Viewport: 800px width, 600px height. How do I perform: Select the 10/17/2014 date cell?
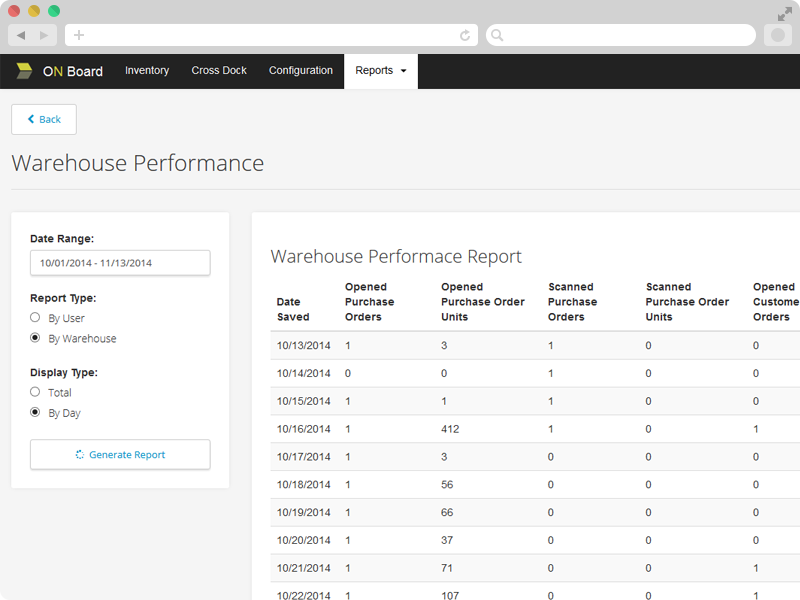coord(304,457)
